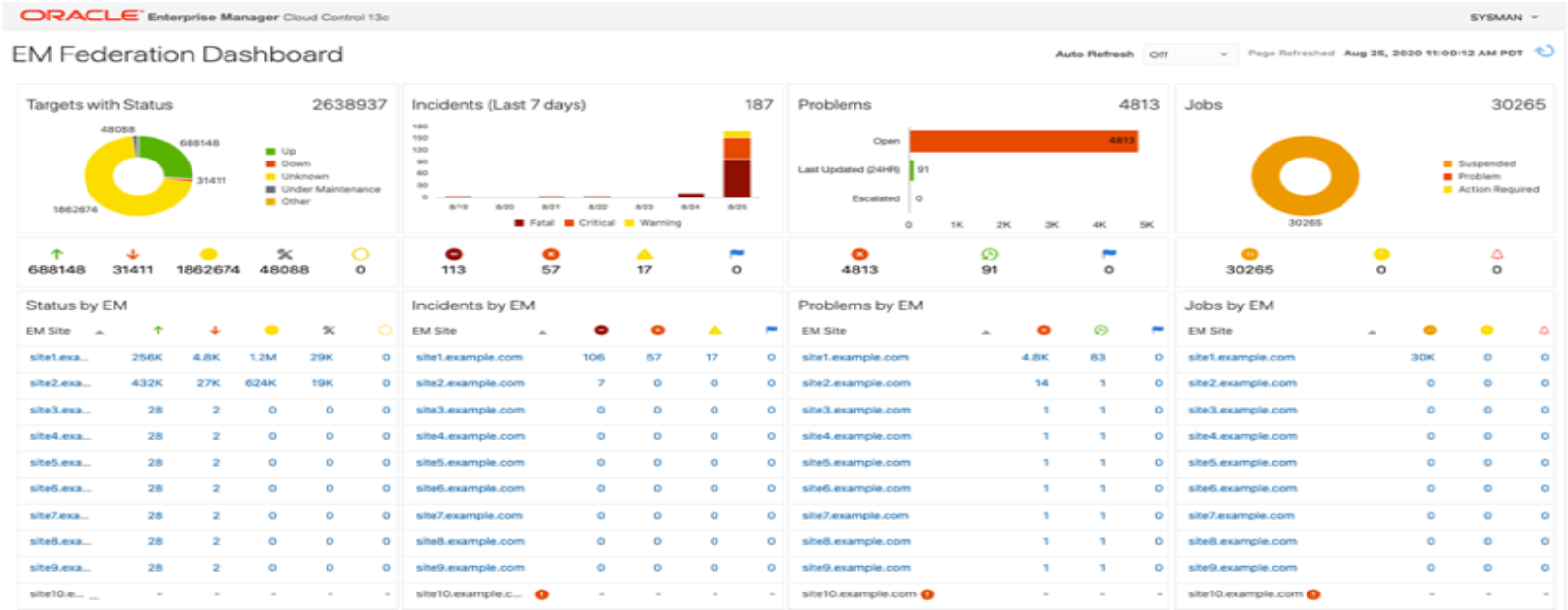Click flag column header in Incidents by EM

point(771,331)
